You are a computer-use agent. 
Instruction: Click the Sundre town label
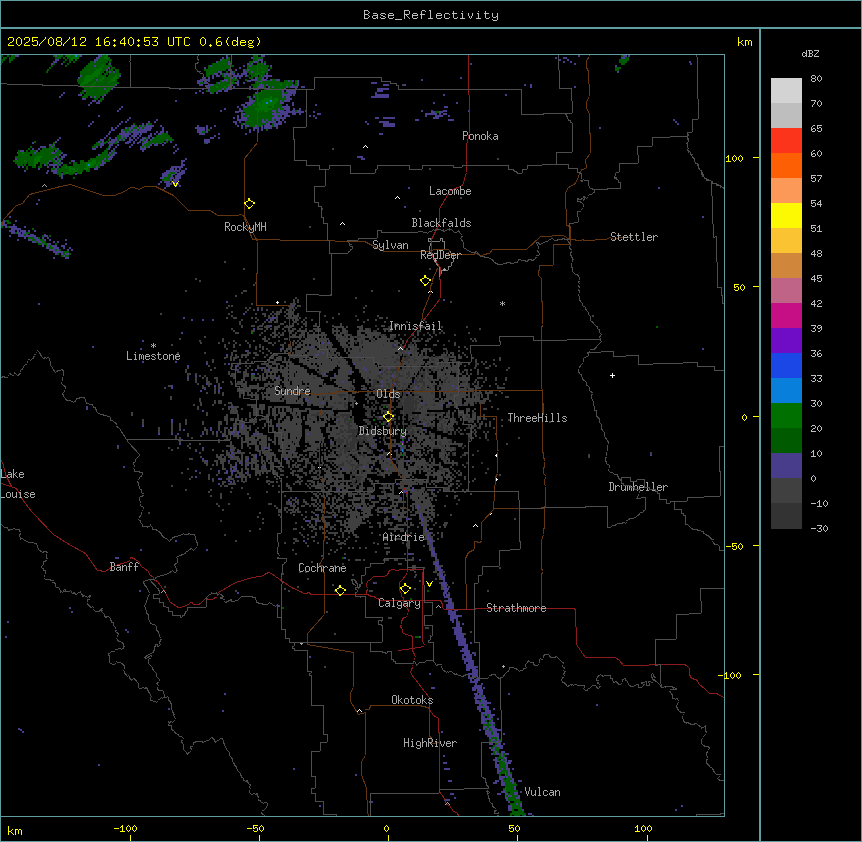tap(292, 391)
